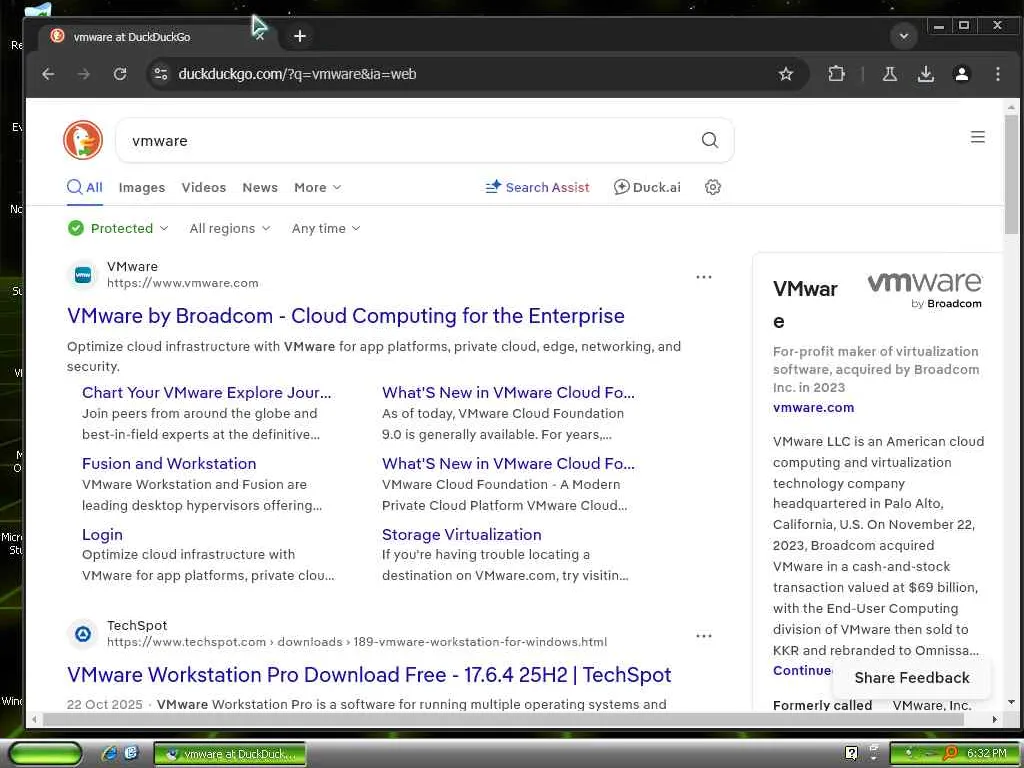Open VMware by Broadcom Cloud Computing result
This screenshot has height=768, width=1024.
pos(345,316)
